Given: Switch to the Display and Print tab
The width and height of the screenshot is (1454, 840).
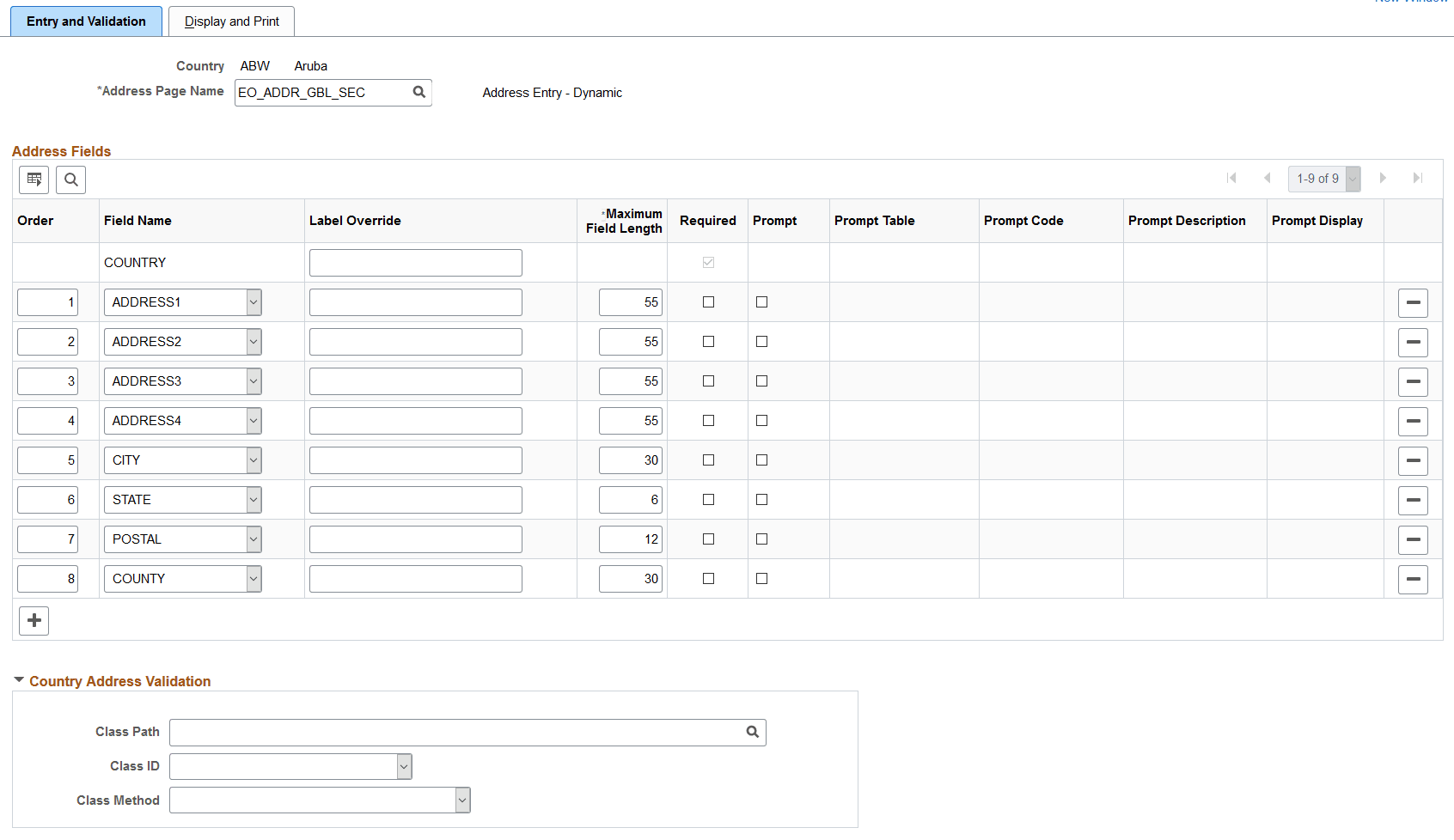Looking at the screenshot, I should click(230, 21).
